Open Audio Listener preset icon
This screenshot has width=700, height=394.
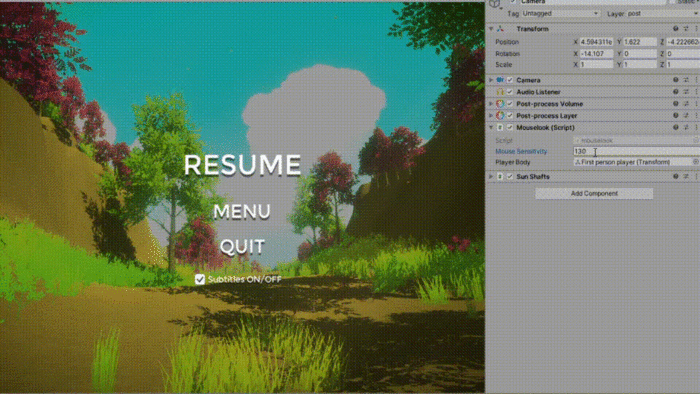(686, 92)
